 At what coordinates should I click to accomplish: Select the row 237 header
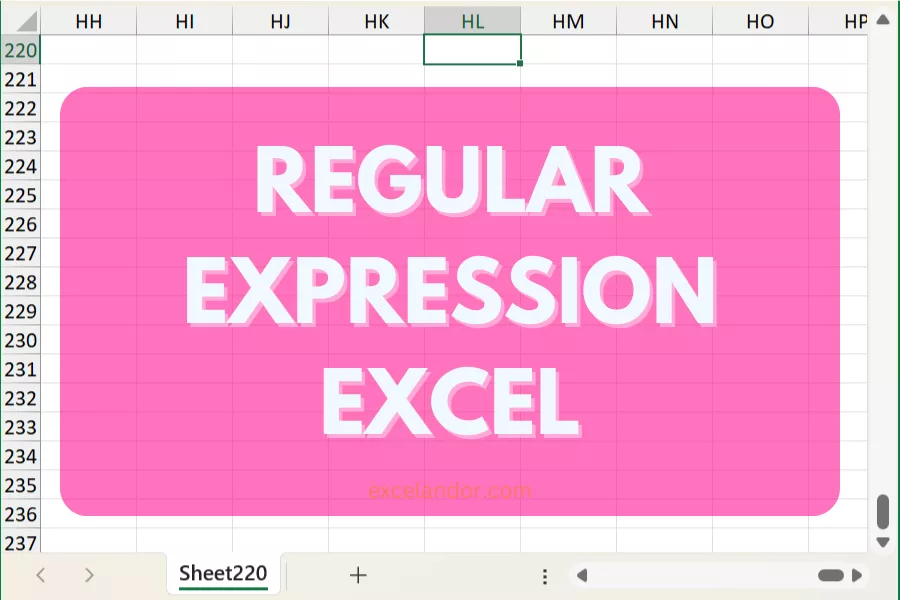click(18, 543)
